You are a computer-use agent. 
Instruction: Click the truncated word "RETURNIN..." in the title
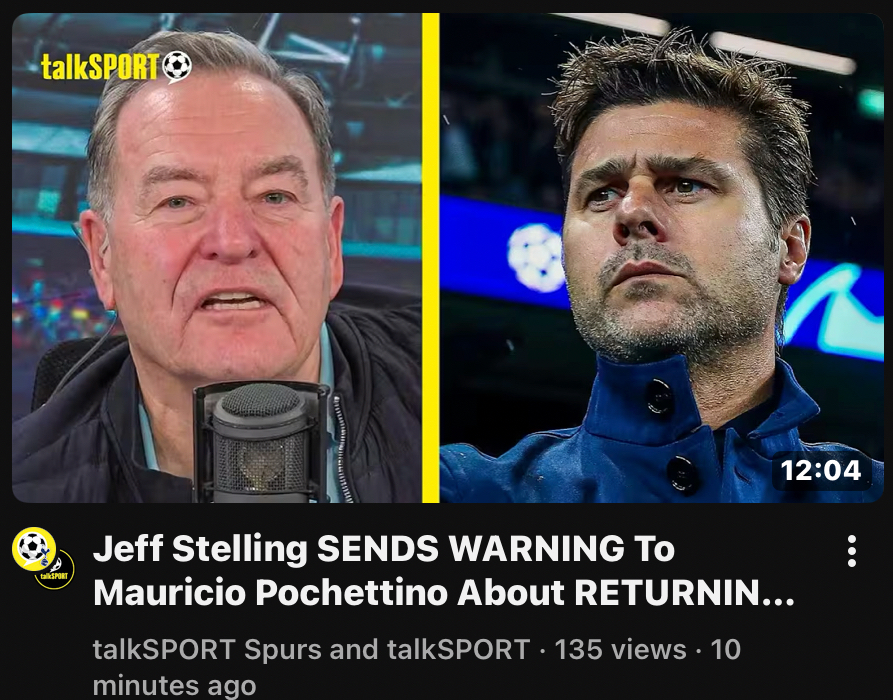tap(684, 592)
